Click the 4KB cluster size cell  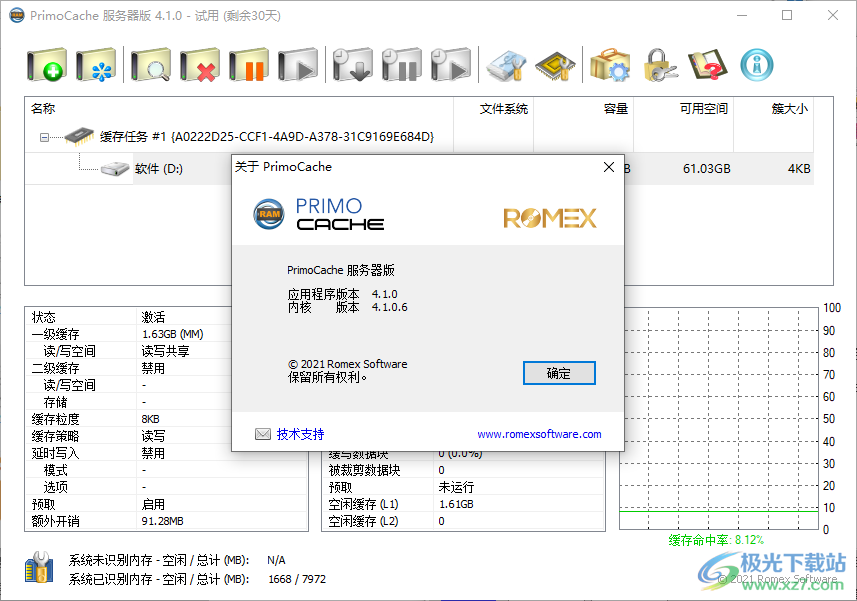click(x=799, y=169)
